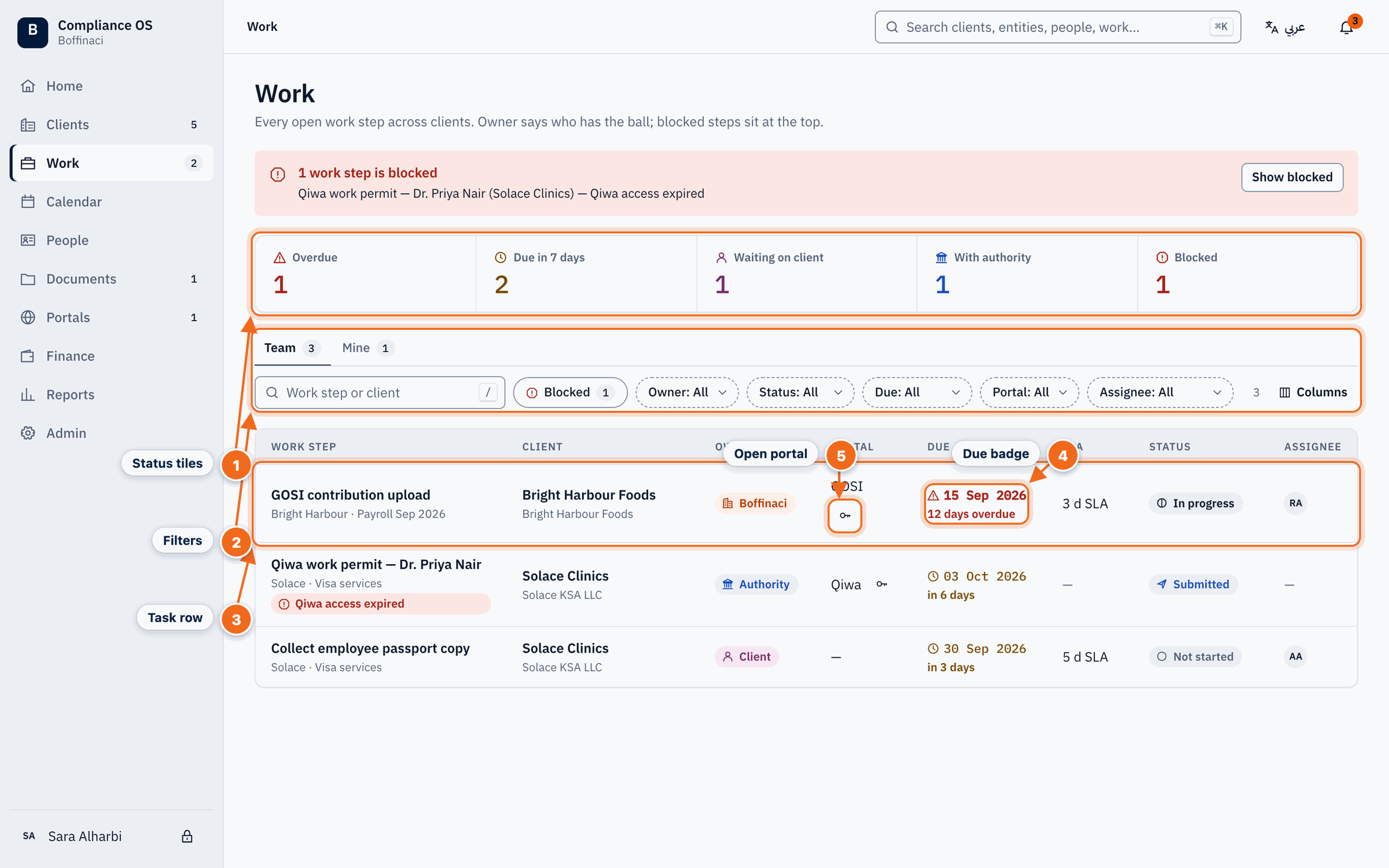Image resolution: width=1389 pixels, height=868 pixels.
Task: Click the Compliance OS logo badge
Action: [x=32, y=32]
